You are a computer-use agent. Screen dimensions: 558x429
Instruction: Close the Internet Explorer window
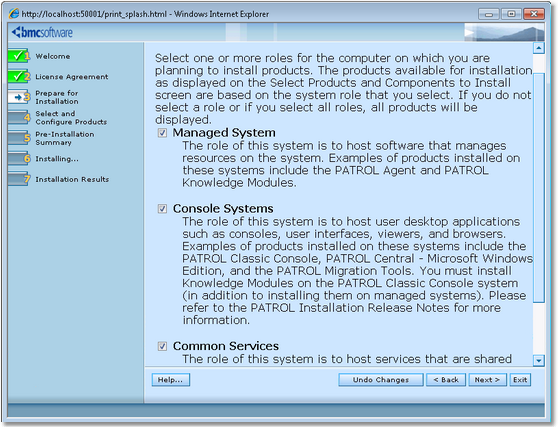pos(534,14)
